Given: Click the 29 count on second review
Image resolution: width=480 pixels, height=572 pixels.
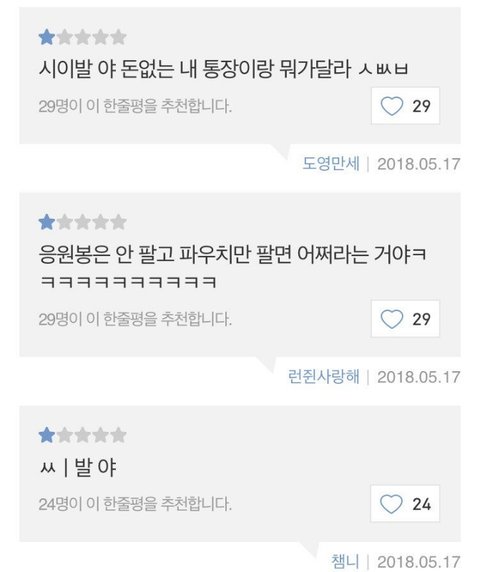Looking at the screenshot, I should pyautogui.click(x=422, y=319).
